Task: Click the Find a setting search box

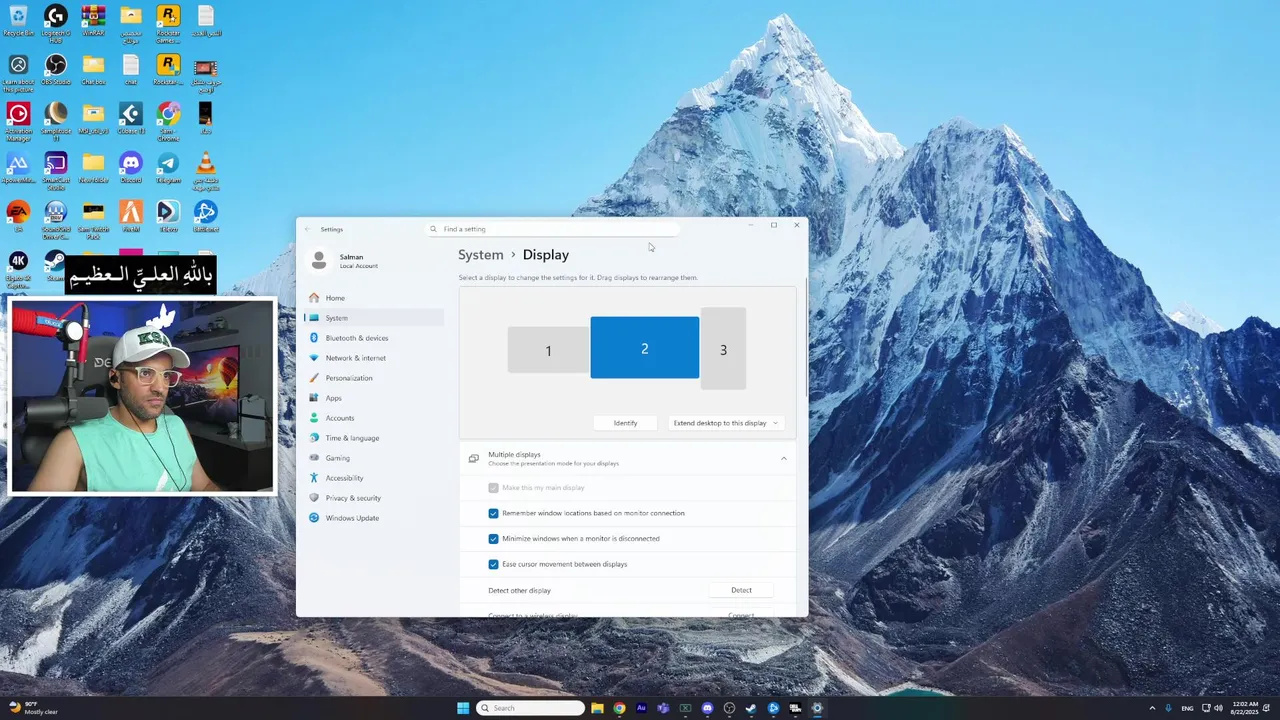Action: click(x=552, y=229)
